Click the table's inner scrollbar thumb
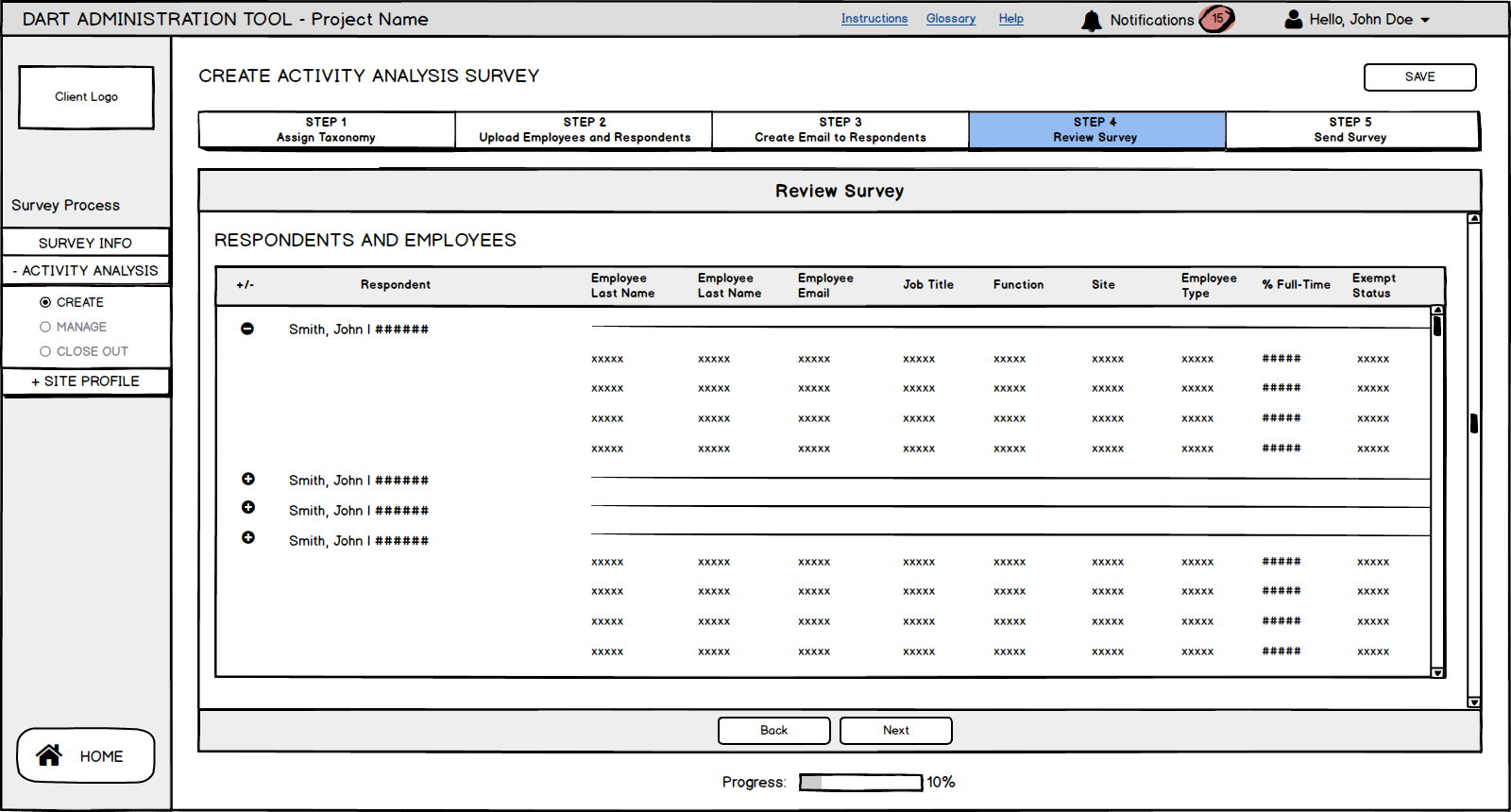This screenshot has height=812, width=1511. (x=1437, y=326)
